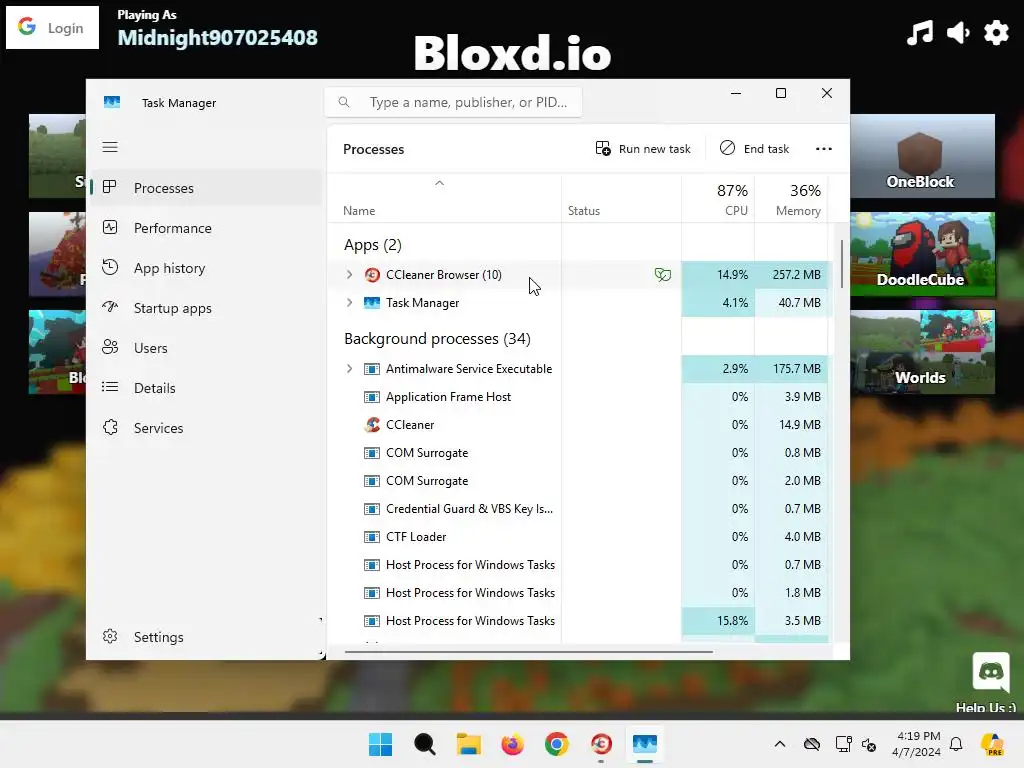
Task: Launch Firefox from the taskbar
Action: [x=513, y=744]
